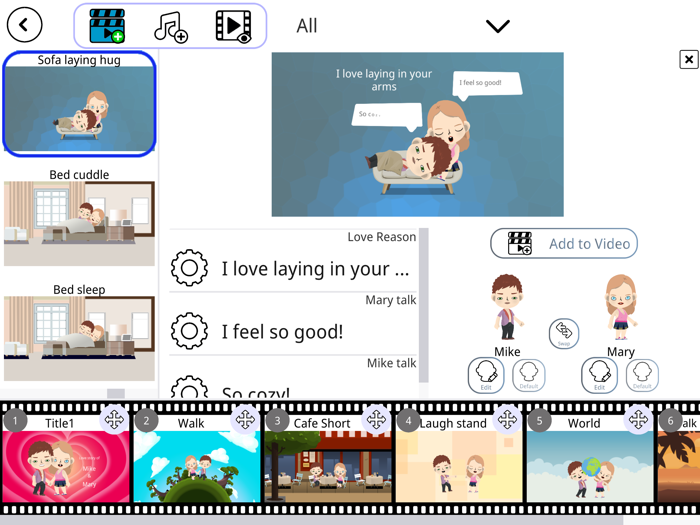Select the Laugh stand clip in timeline
Screen dimensions: 700x525
point(459,459)
